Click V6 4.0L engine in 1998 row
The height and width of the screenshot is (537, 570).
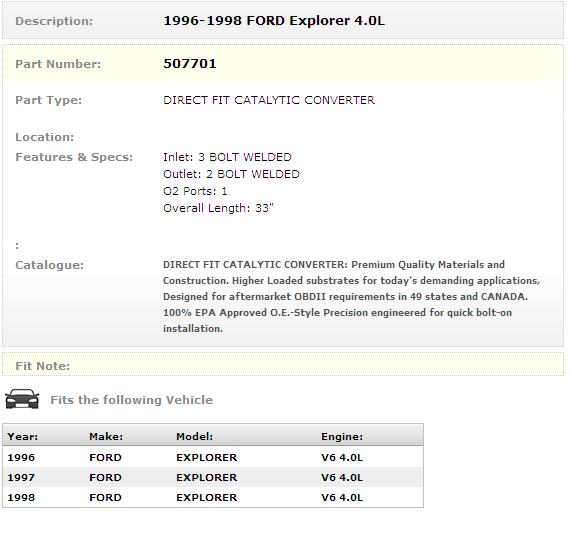342,497
